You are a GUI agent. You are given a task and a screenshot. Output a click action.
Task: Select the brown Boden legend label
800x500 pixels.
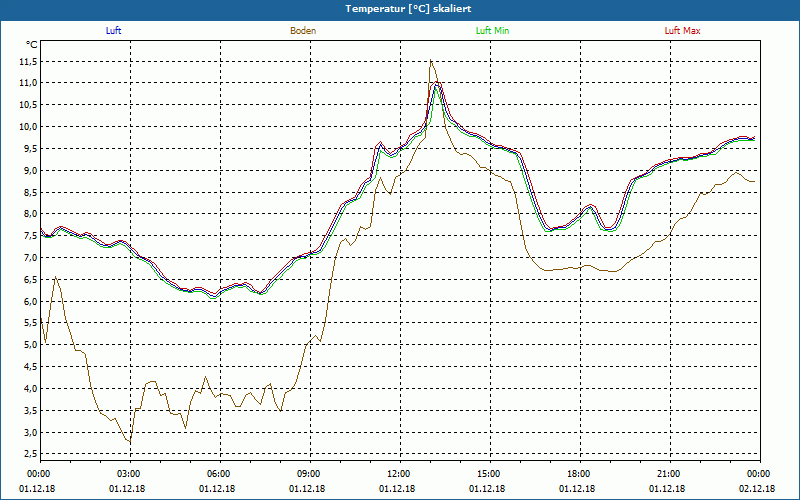click(303, 31)
